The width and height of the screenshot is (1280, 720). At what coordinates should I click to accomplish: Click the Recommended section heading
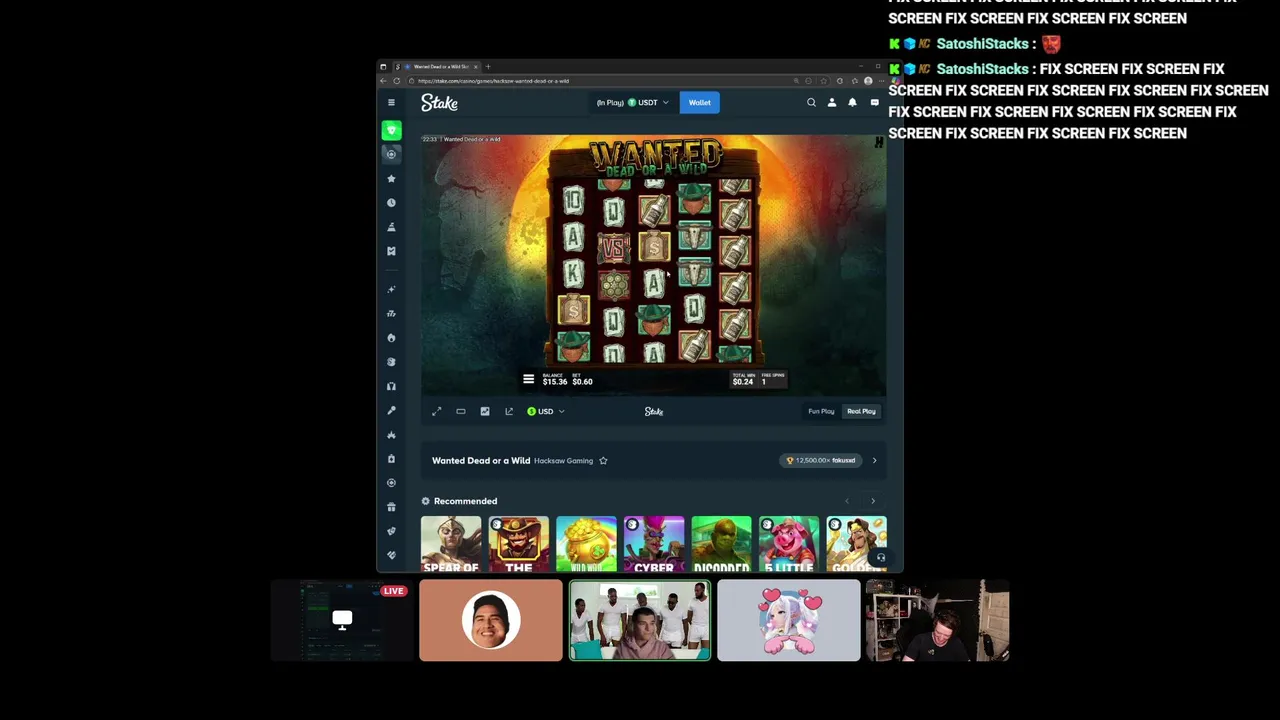[465, 501]
